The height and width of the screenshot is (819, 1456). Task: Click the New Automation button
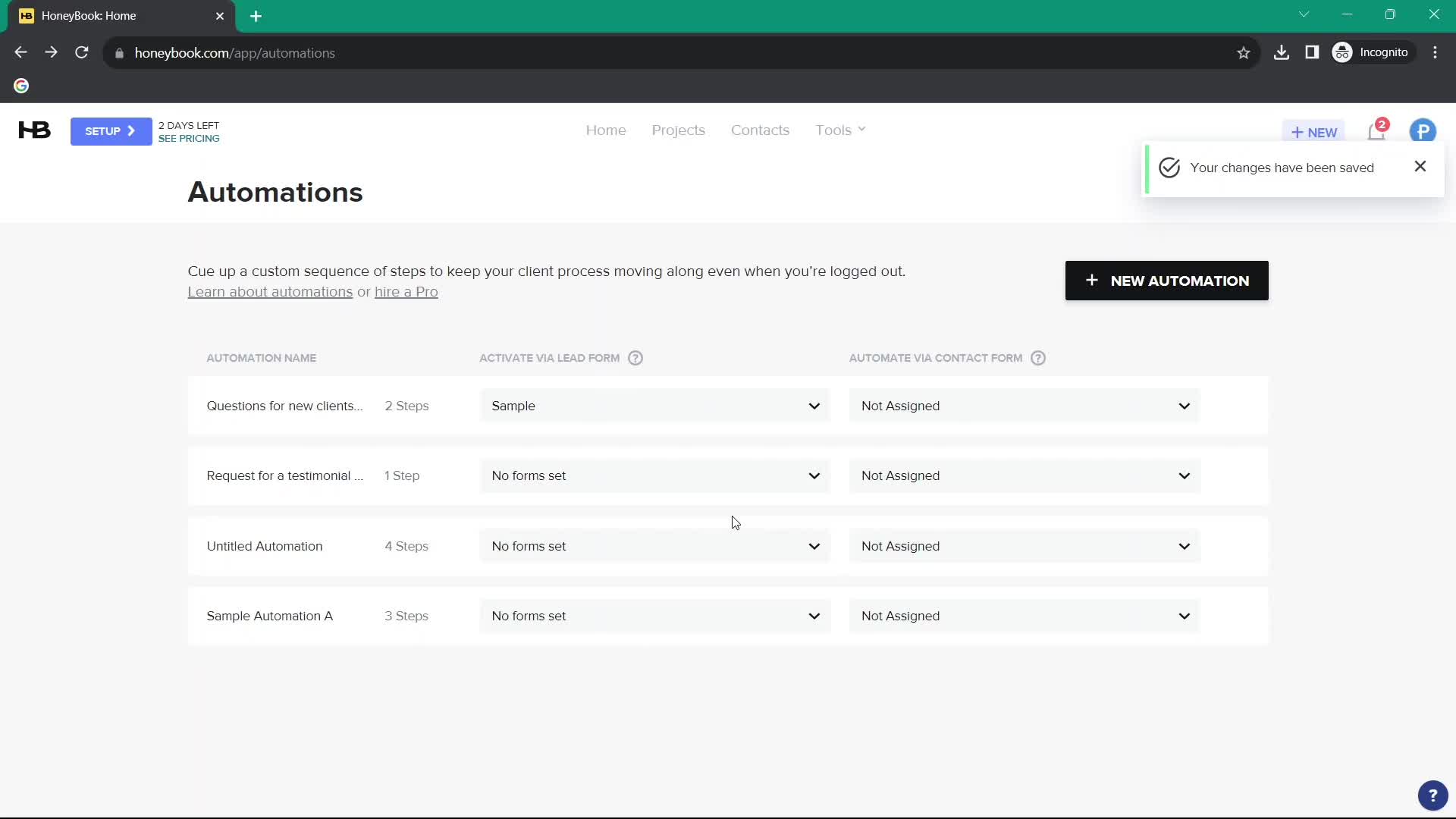coord(1166,281)
